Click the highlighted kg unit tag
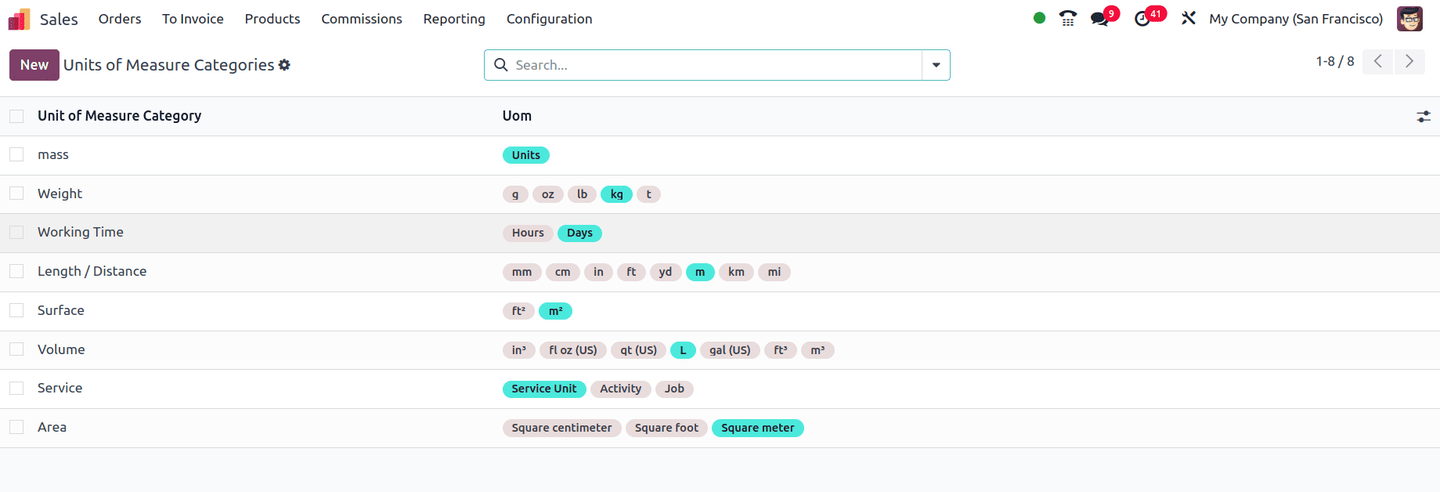The width and height of the screenshot is (1440, 492). pyautogui.click(x=616, y=194)
